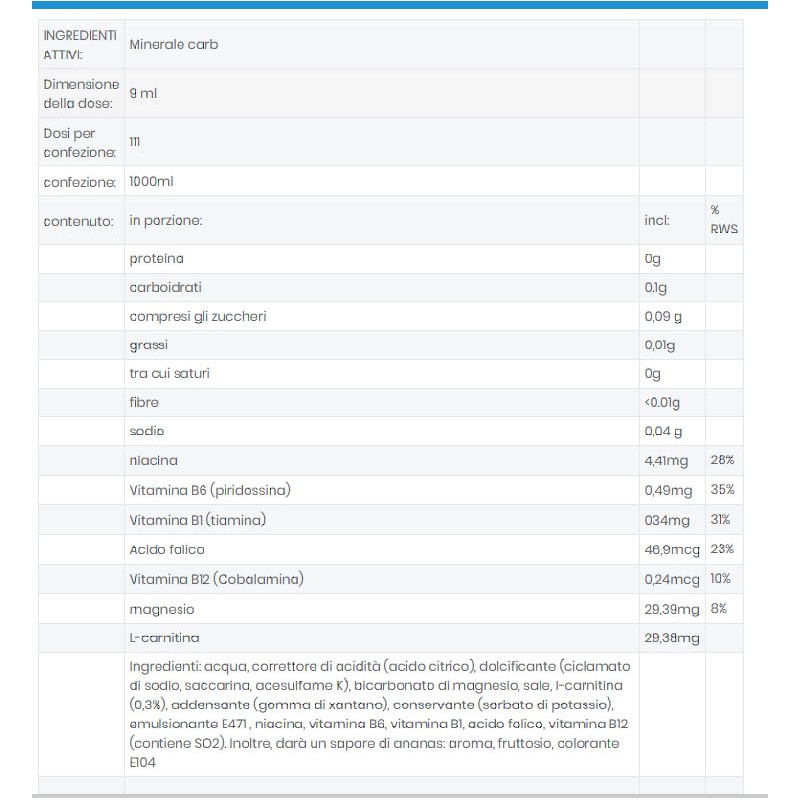The height and width of the screenshot is (800, 800).
Task: Click the 'Acido folico' row label
Action: pos(167,550)
